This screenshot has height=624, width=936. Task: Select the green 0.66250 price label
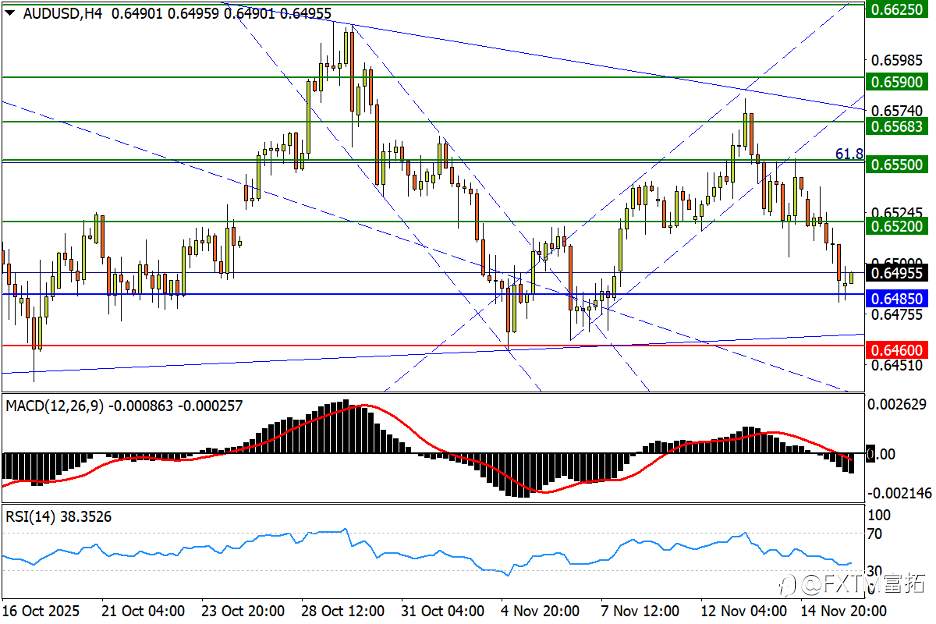click(897, 9)
